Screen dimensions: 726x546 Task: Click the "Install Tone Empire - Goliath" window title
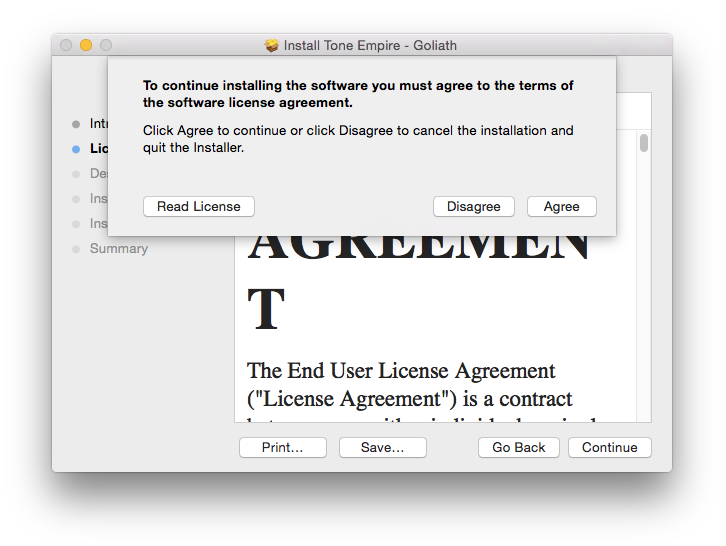click(x=370, y=45)
